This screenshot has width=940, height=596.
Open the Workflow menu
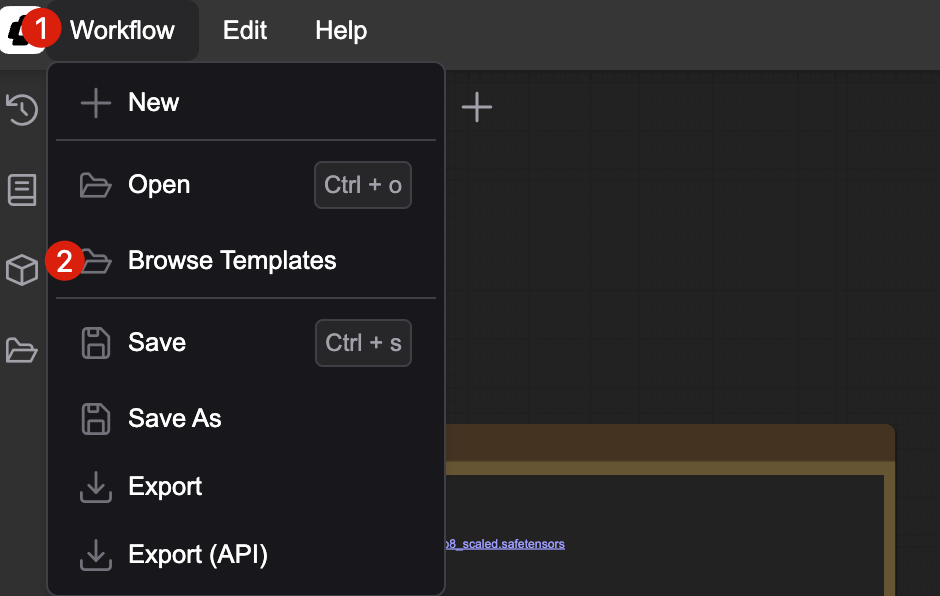122,30
